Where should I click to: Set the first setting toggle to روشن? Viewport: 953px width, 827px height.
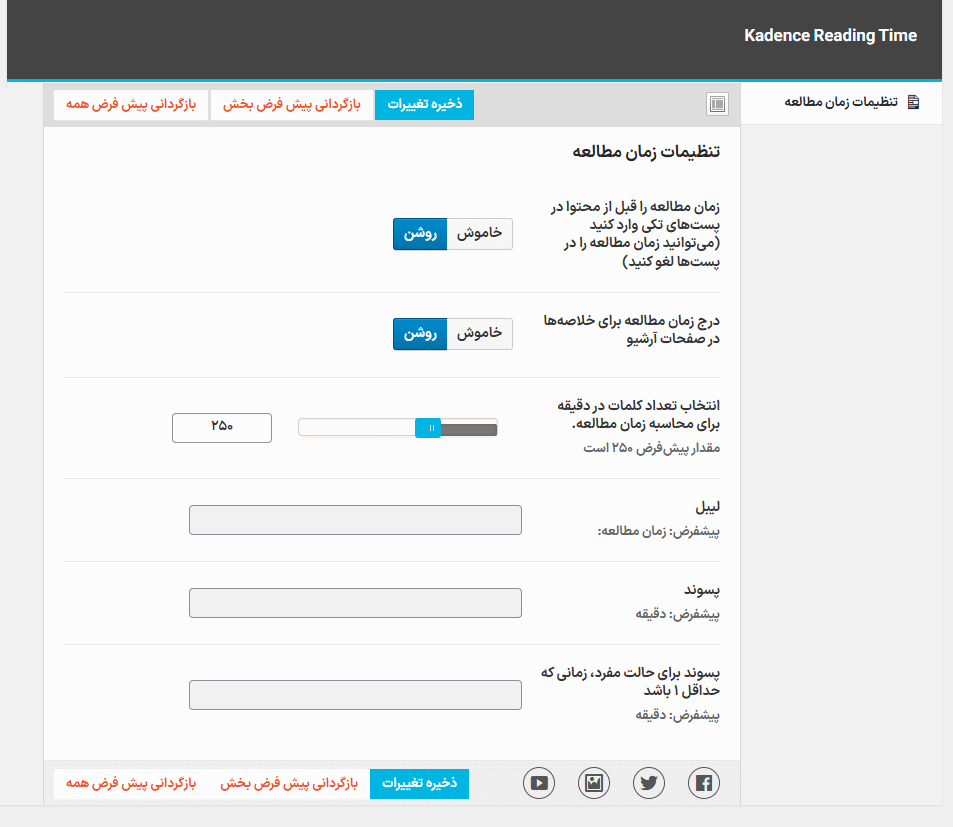[420, 234]
